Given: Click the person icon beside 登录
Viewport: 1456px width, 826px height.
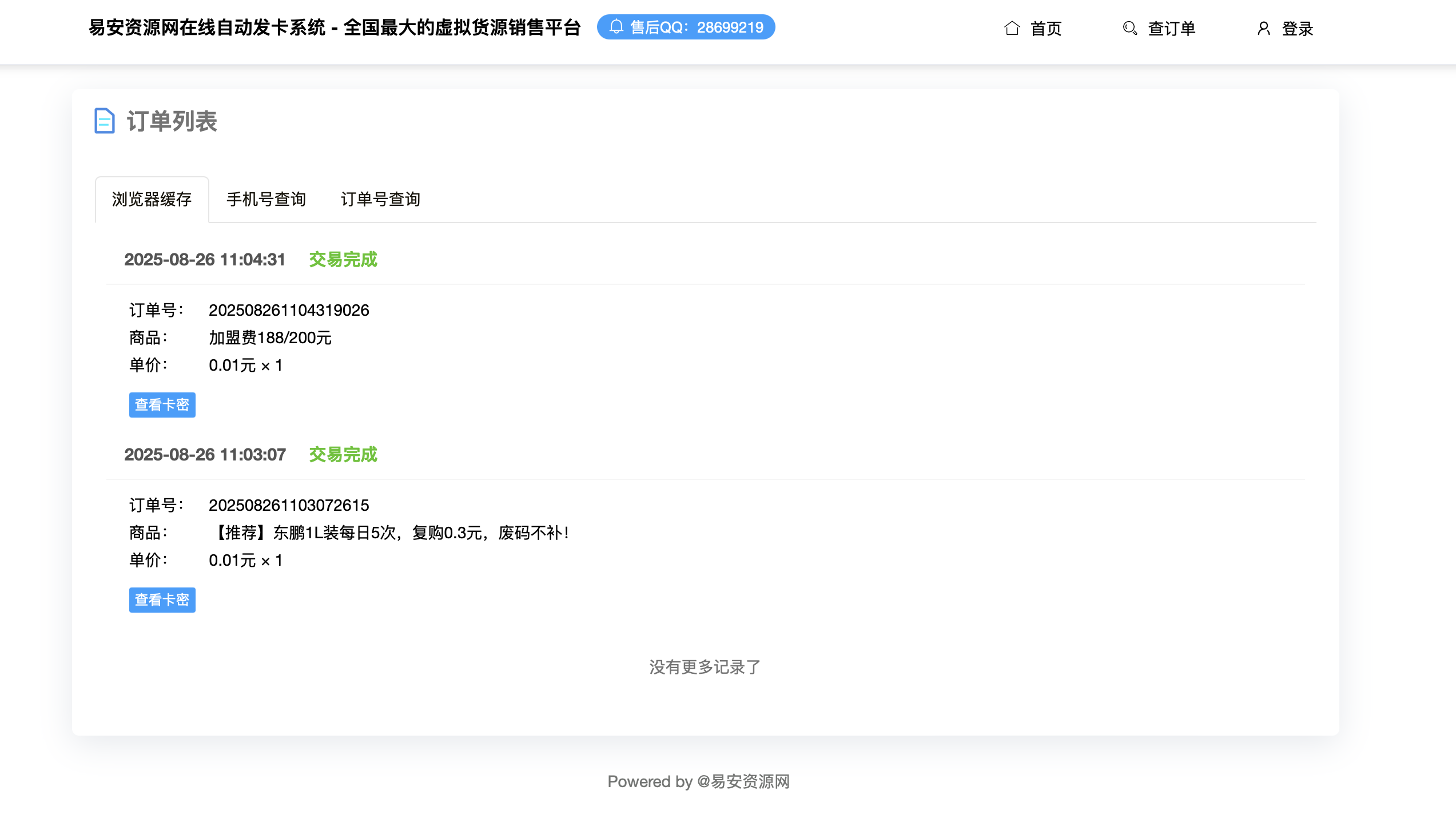Looking at the screenshot, I should click(x=1263, y=27).
